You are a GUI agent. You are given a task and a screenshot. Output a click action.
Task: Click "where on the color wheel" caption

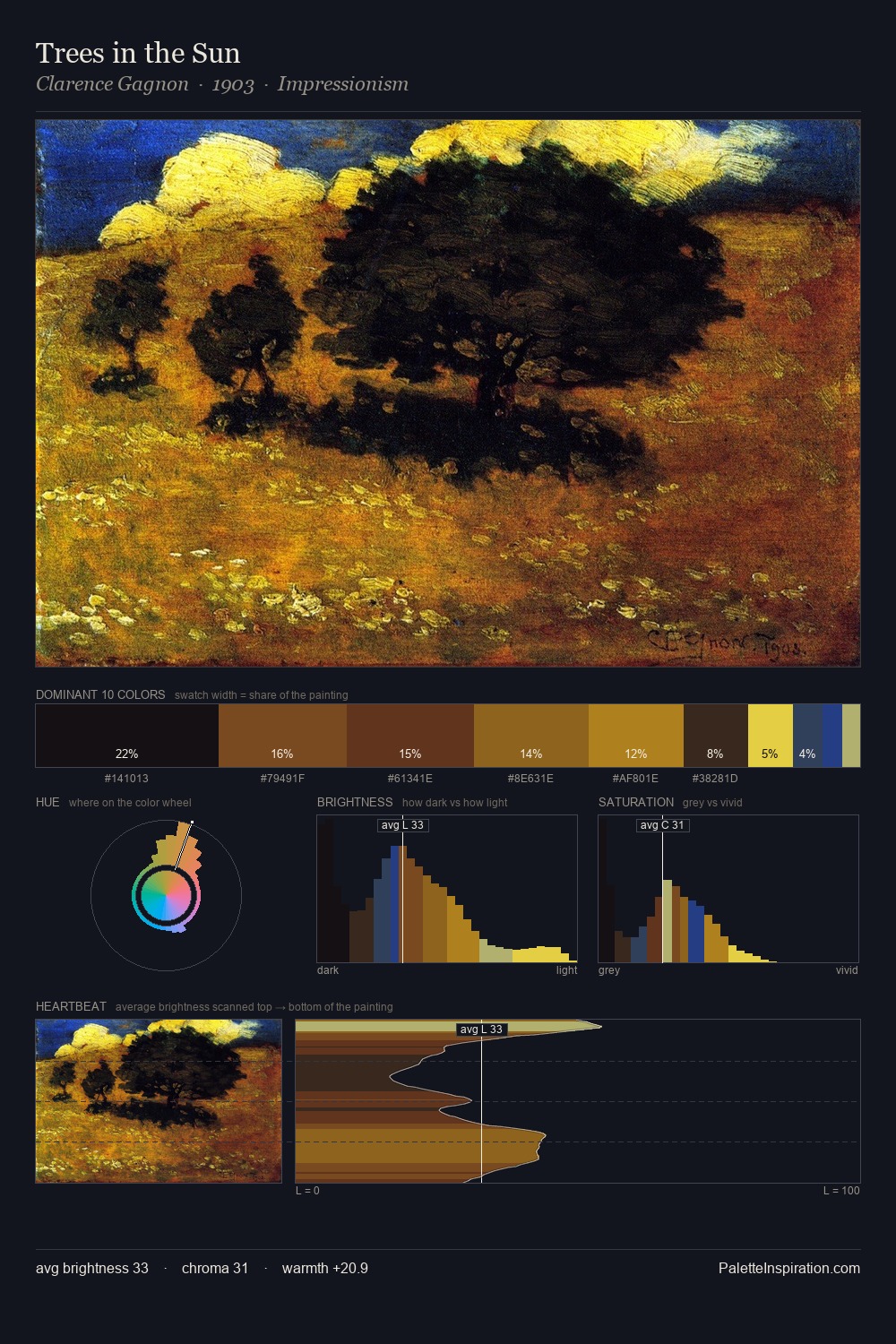(x=130, y=803)
